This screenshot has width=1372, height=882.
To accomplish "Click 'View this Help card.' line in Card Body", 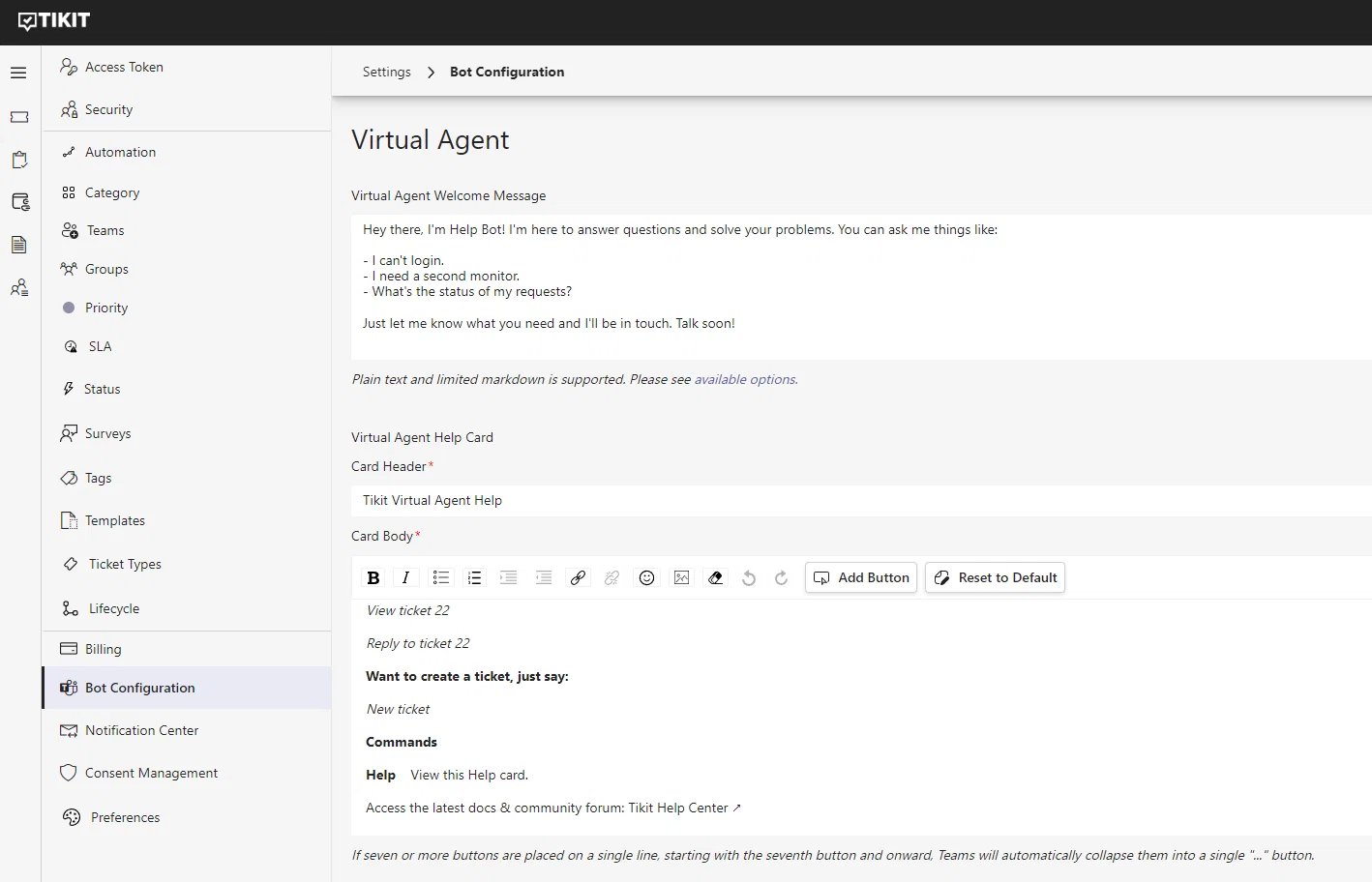I will pyautogui.click(x=469, y=775).
